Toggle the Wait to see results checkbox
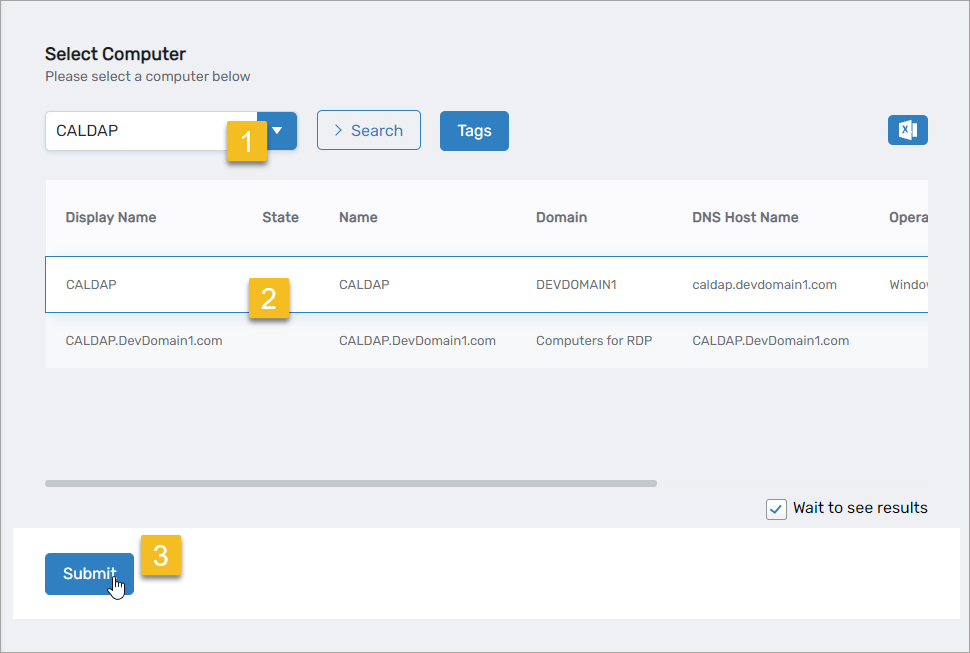 (776, 509)
